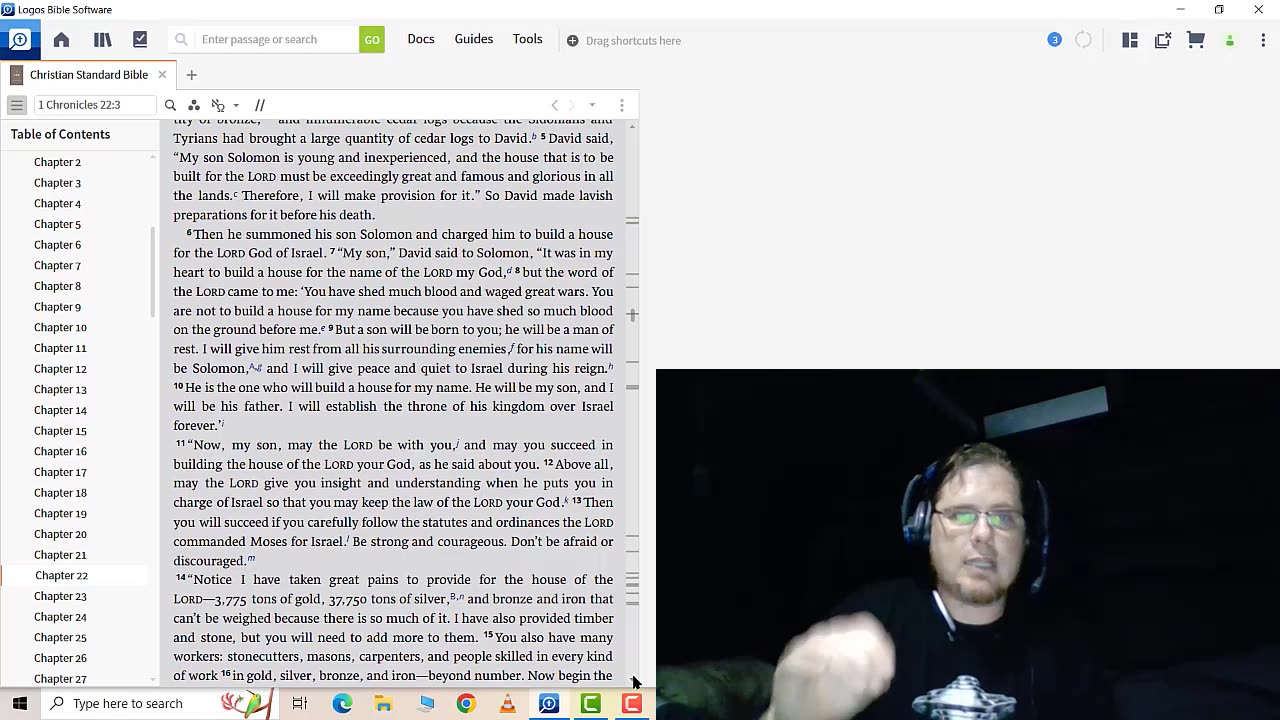Select Chapter 23 in table of contents
This screenshot has width=1280, height=720.
pyautogui.click(x=60, y=596)
